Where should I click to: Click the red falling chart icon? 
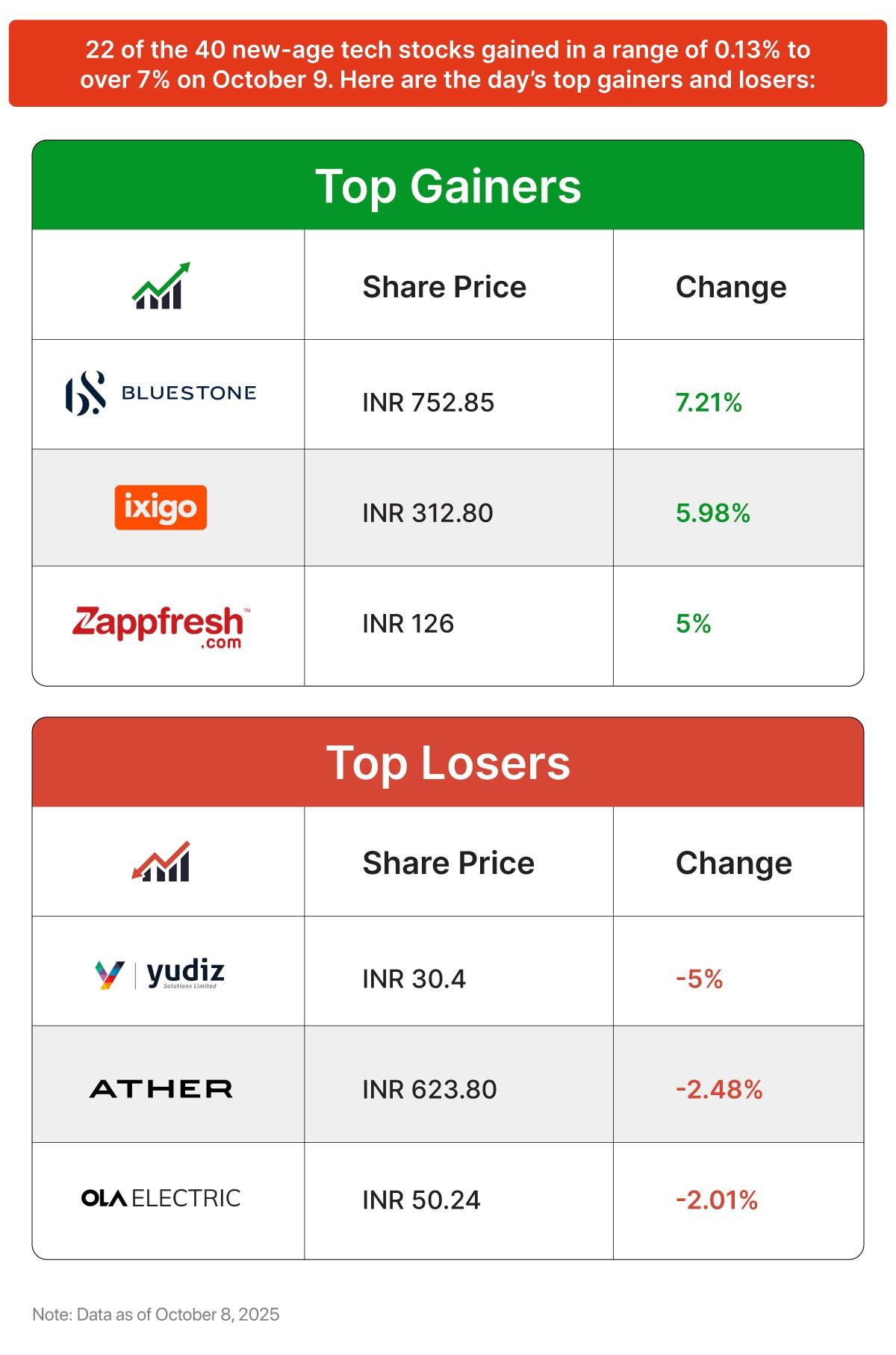point(161,862)
